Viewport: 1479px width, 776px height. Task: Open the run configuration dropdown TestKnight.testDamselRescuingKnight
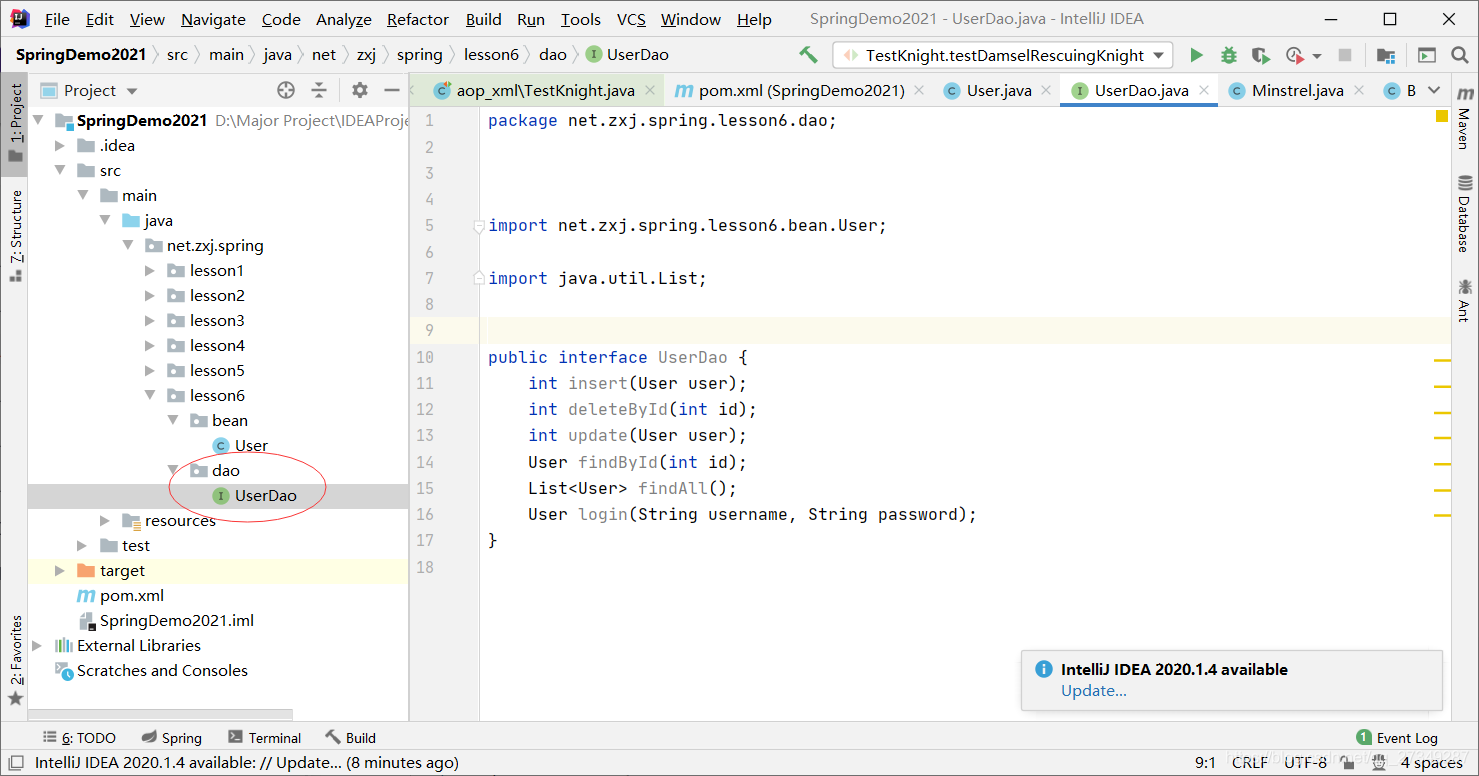point(1003,55)
